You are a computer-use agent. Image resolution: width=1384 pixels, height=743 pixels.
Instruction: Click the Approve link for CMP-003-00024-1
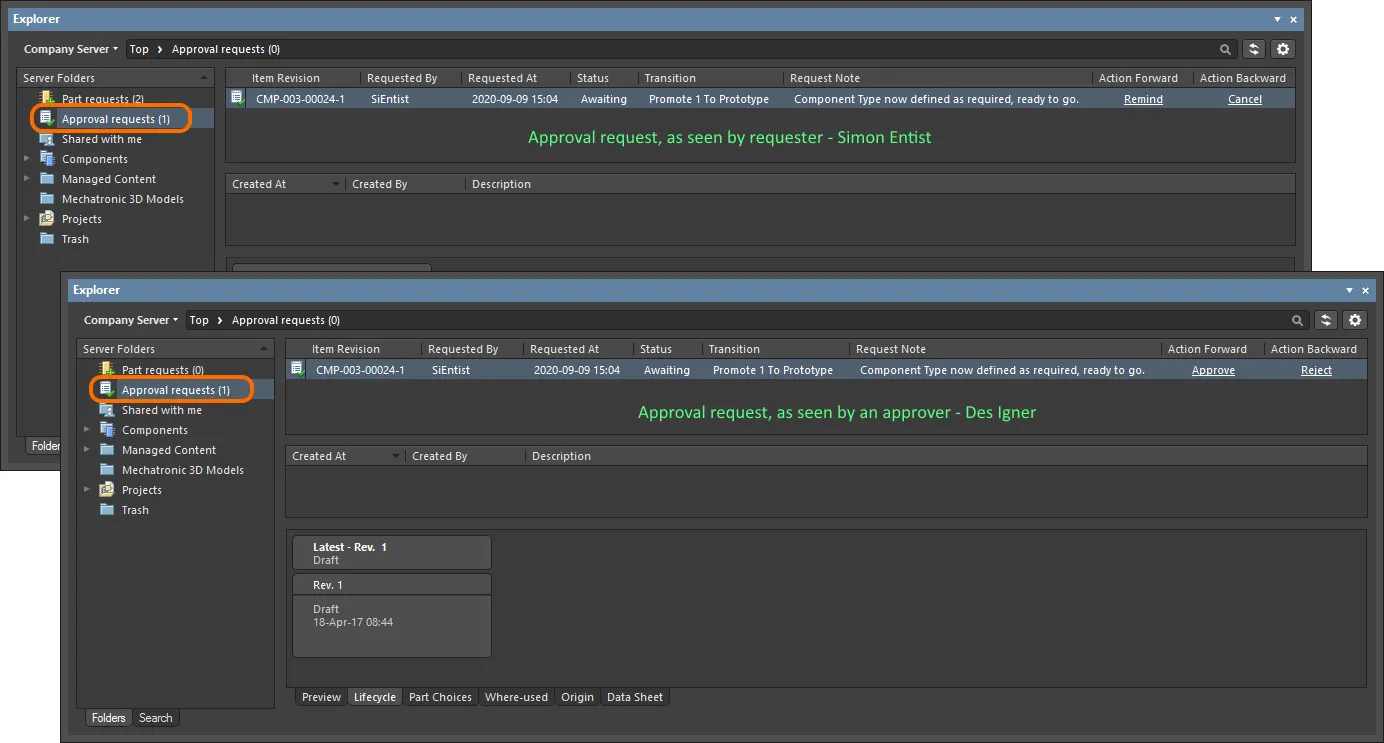pos(1213,370)
